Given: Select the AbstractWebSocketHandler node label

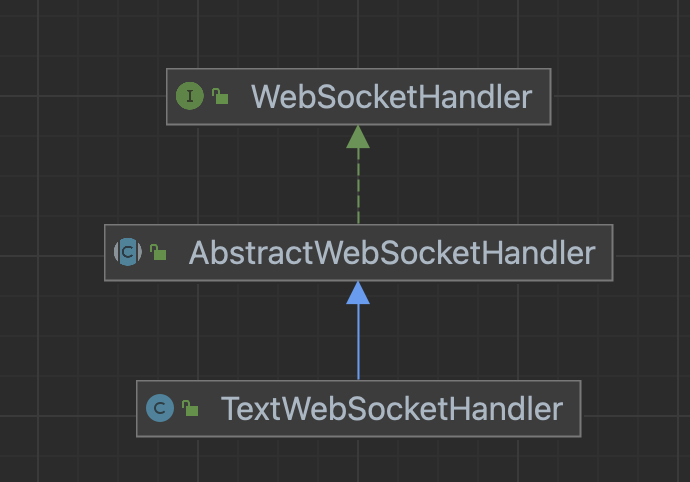Looking at the screenshot, I should [x=392, y=253].
